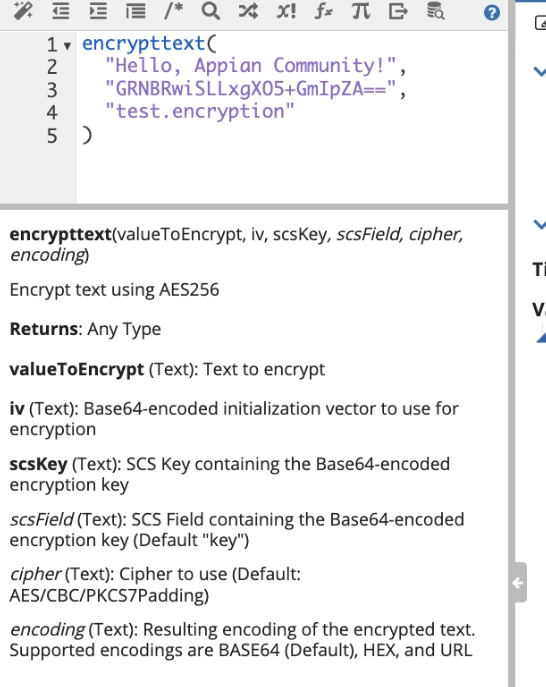This screenshot has height=687, width=546.
Task: Click the gray divider below the editor
Action: click(254, 206)
